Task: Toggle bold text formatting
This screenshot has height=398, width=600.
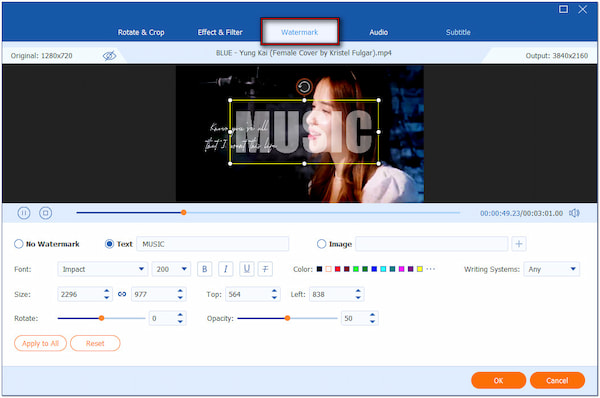Action: click(x=204, y=269)
